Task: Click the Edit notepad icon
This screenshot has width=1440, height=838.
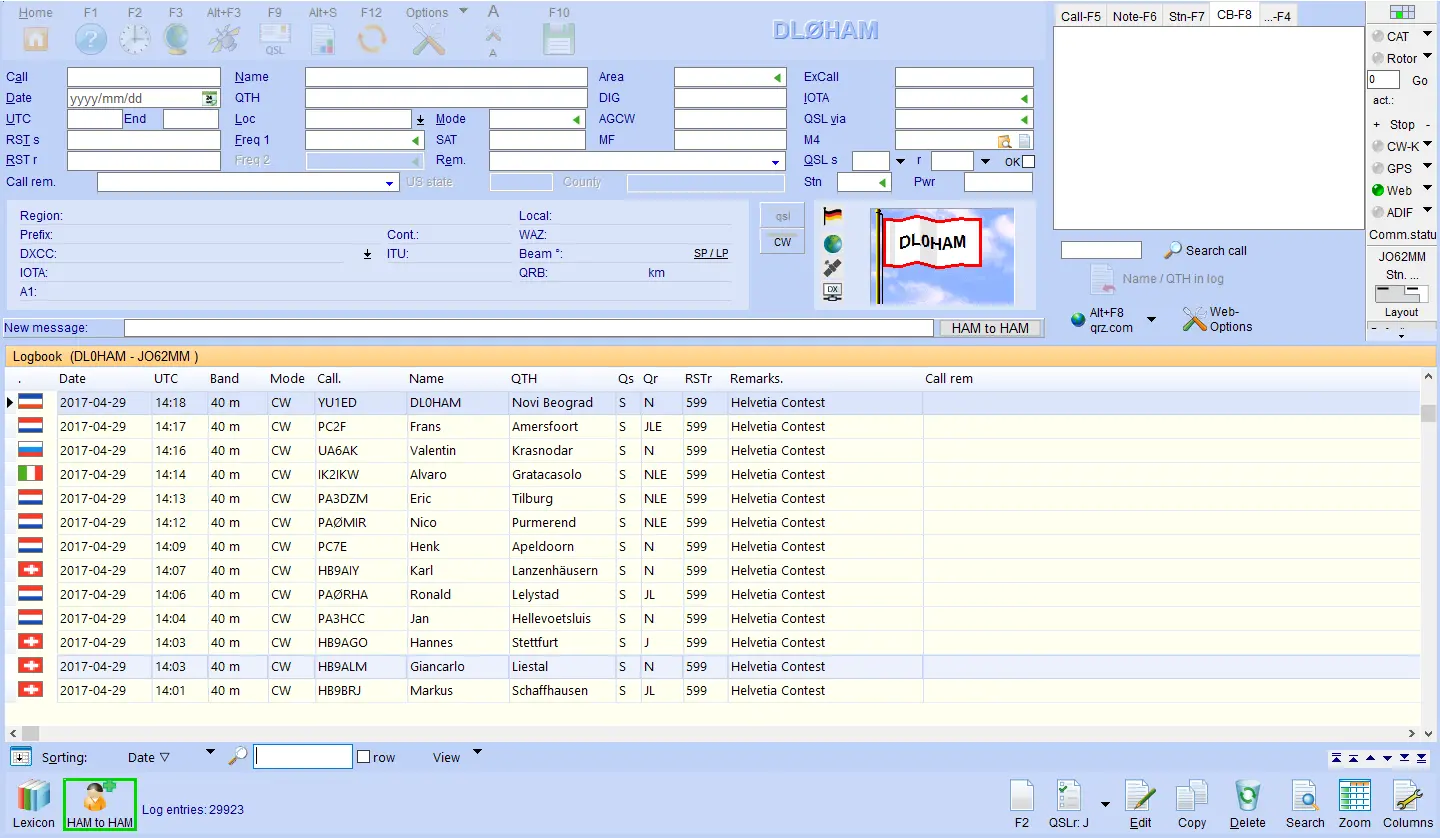Action: [x=1140, y=796]
